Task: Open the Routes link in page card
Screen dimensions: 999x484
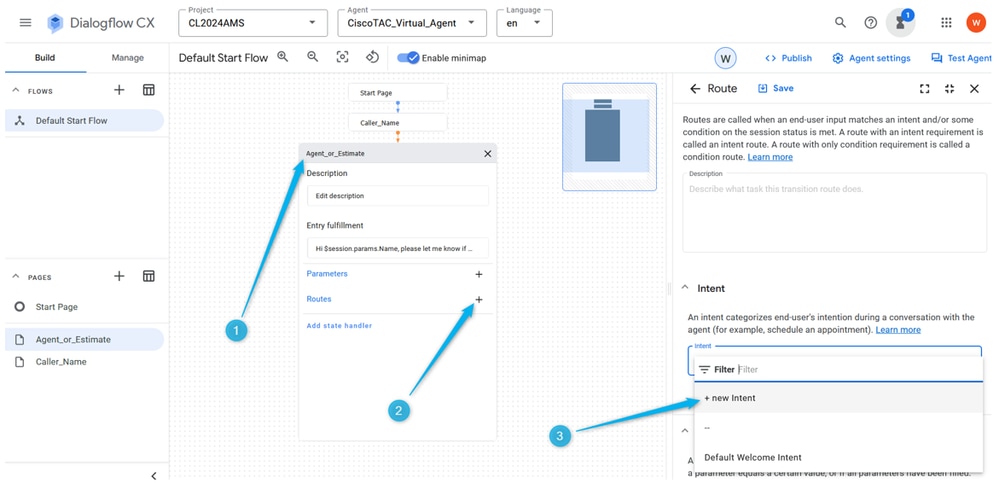Action: (319, 299)
